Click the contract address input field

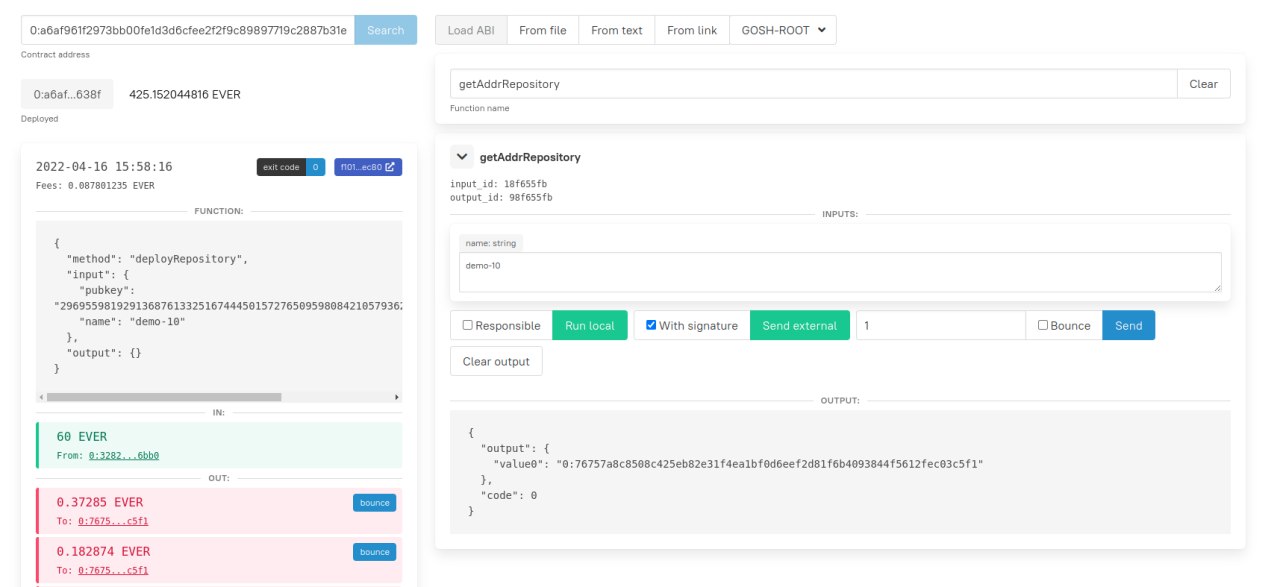pyautogui.click(x=187, y=30)
